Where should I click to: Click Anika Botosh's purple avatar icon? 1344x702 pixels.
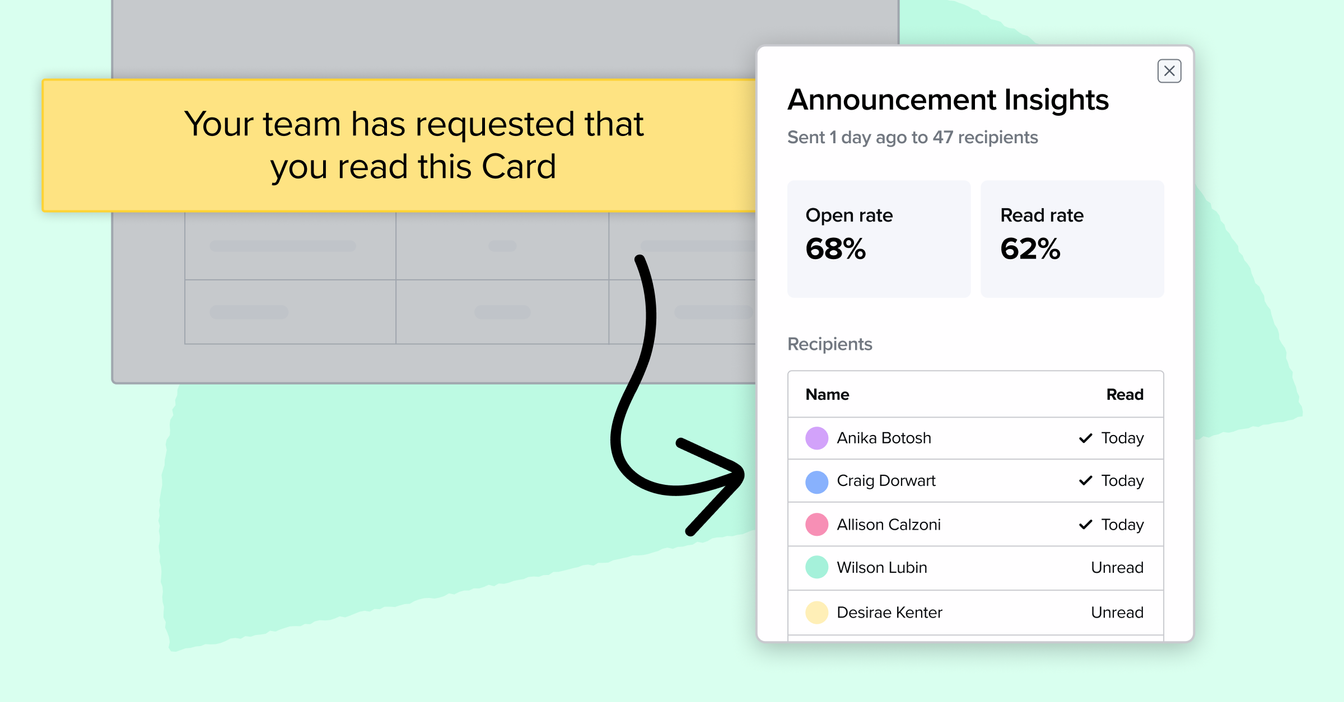click(816, 438)
